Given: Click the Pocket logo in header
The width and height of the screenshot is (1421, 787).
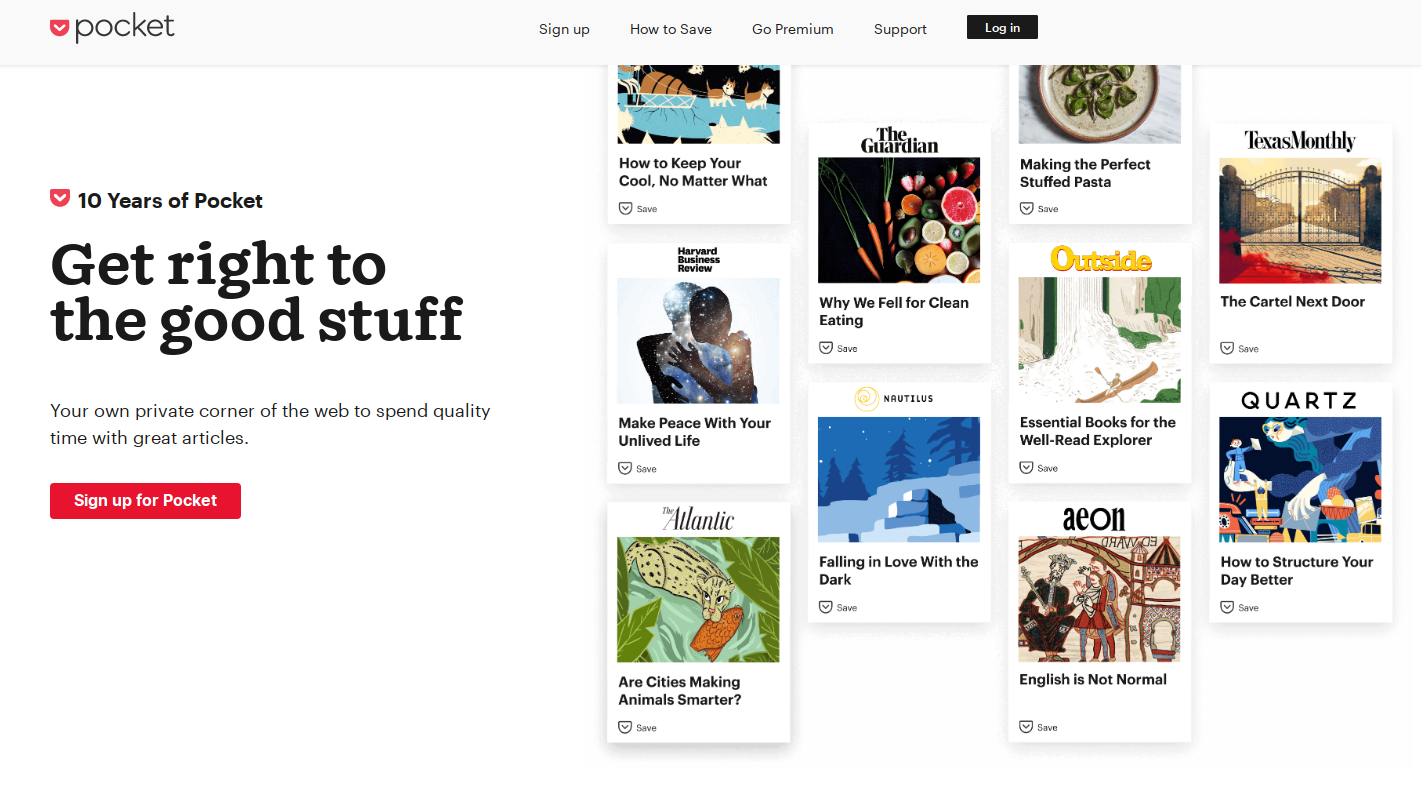Looking at the screenshot, I should pos(112,28).
